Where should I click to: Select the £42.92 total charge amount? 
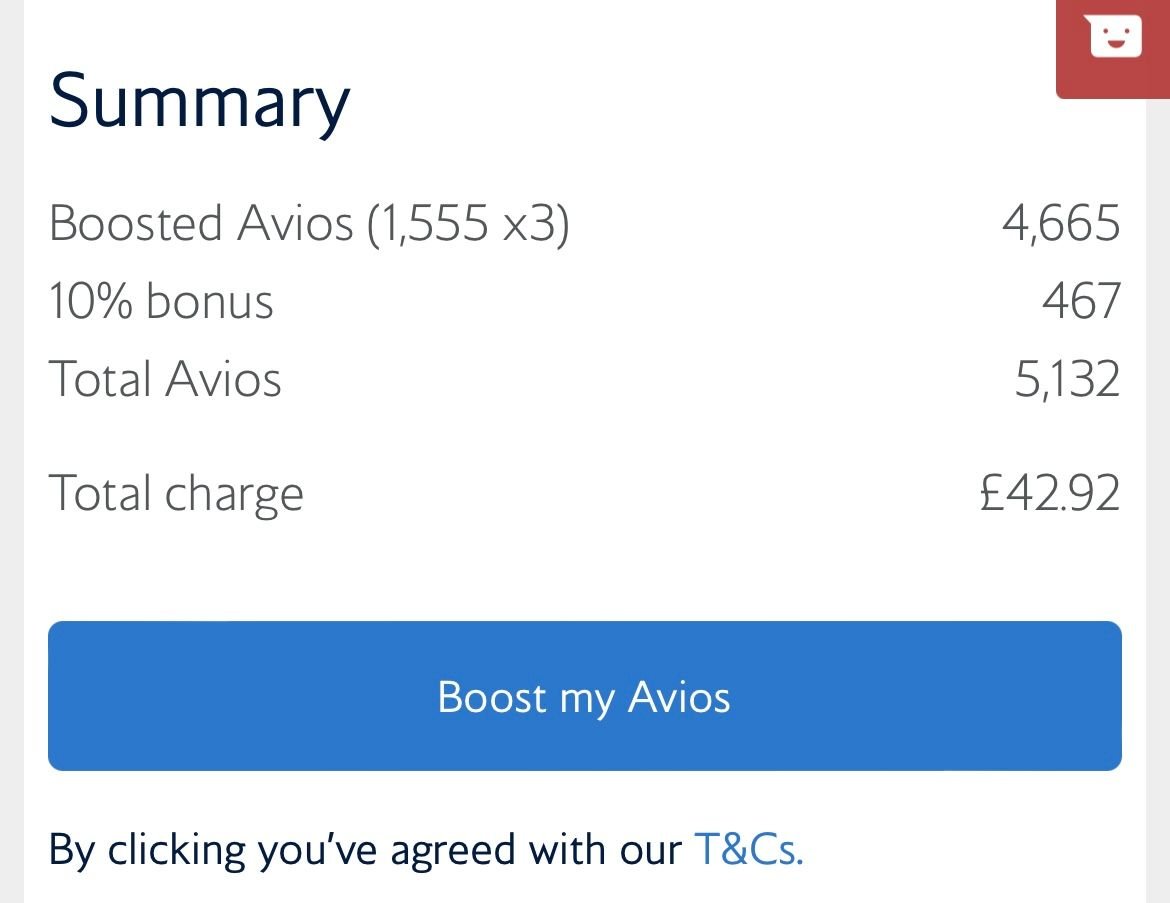(x=1047, y=492)
